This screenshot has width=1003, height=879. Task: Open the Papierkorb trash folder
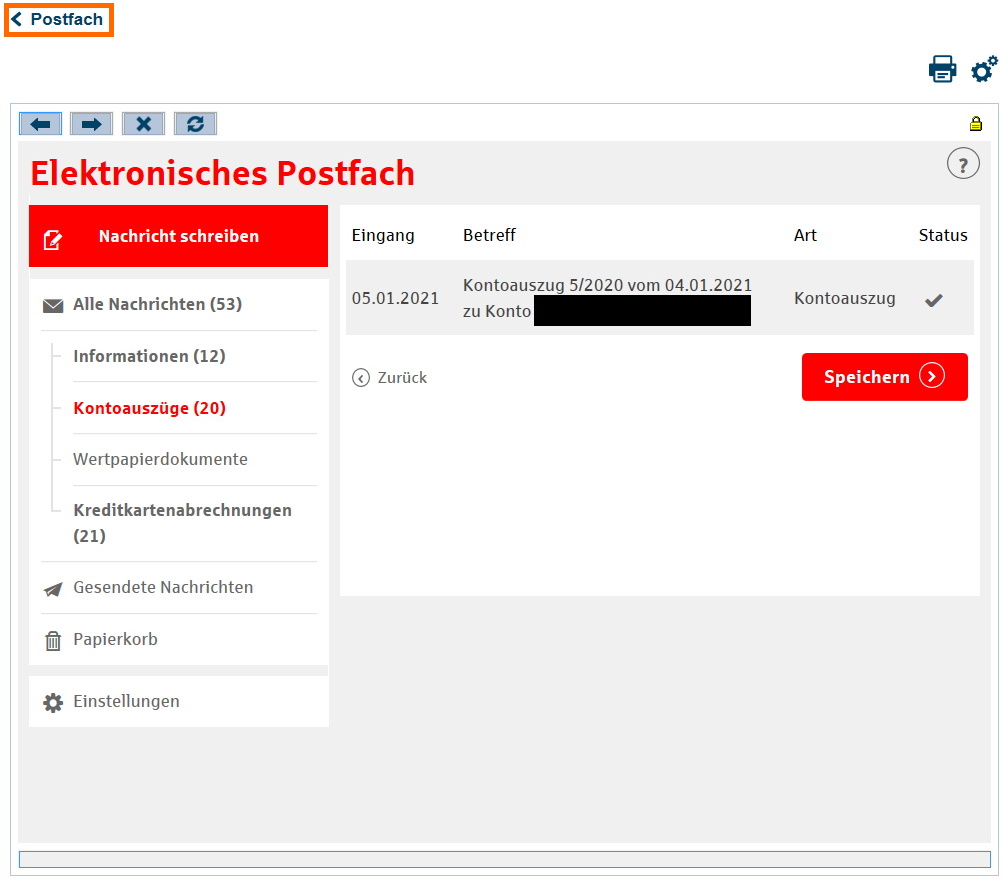pyautogui.click(x=115, y=640)
